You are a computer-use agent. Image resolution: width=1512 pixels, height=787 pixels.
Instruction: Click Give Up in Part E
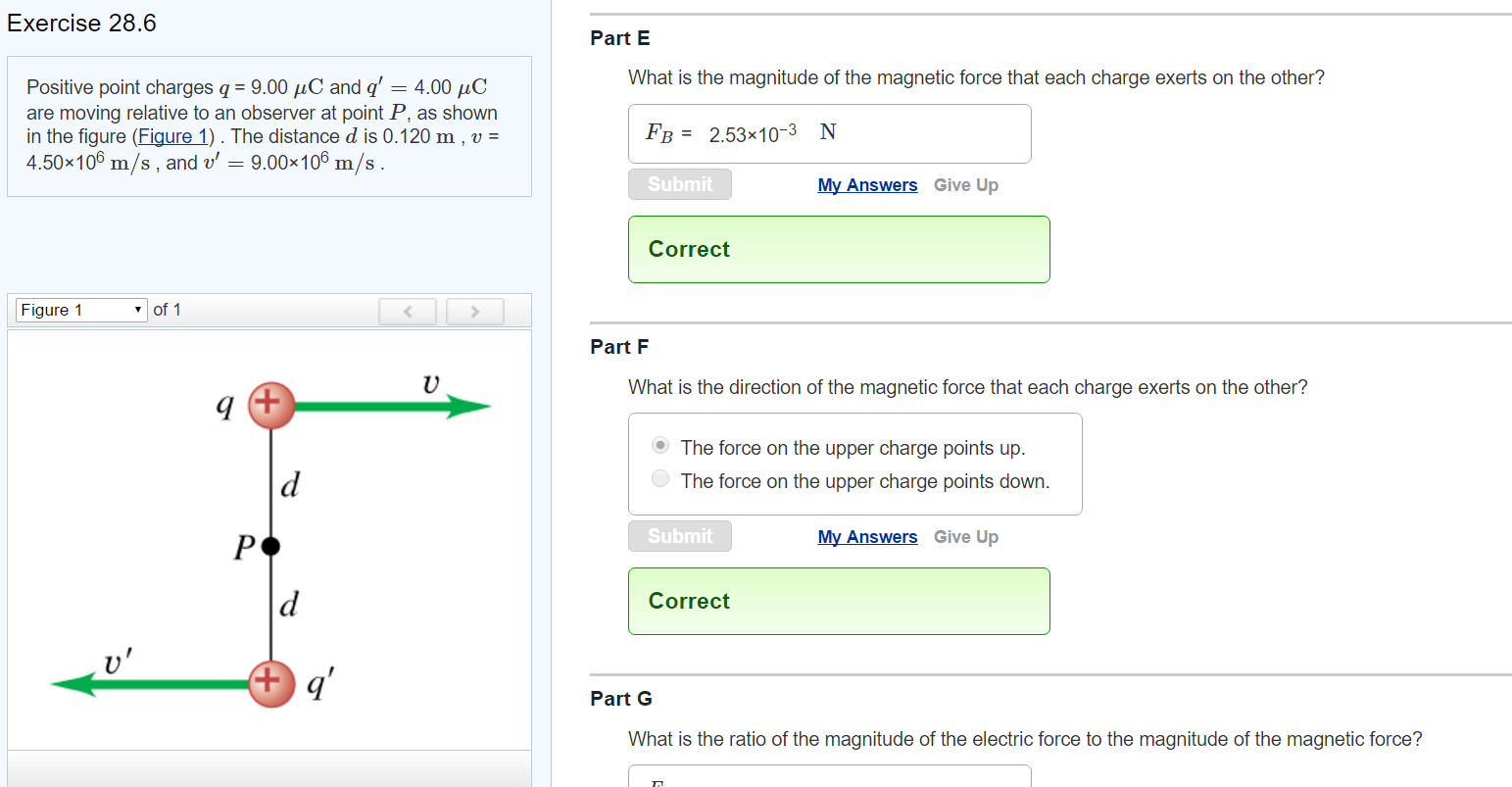click(x=966, y=184)
